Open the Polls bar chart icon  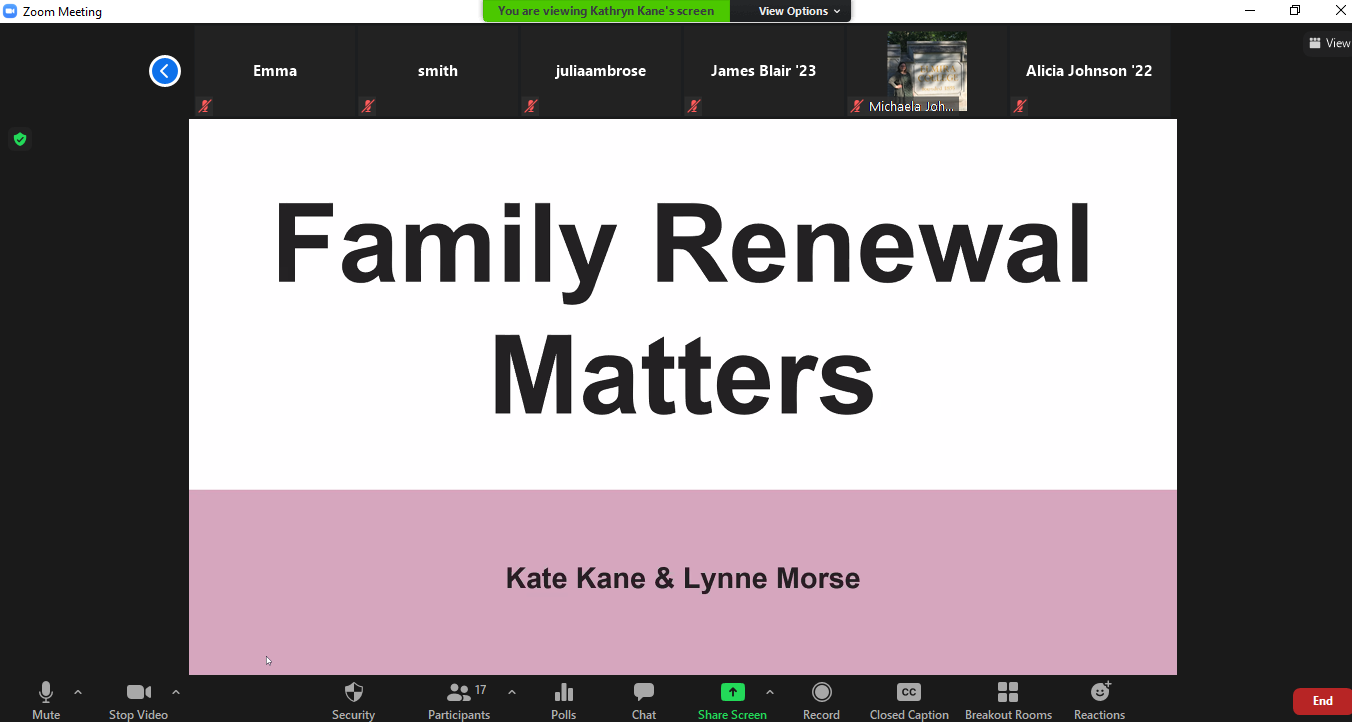coord(564,692)
